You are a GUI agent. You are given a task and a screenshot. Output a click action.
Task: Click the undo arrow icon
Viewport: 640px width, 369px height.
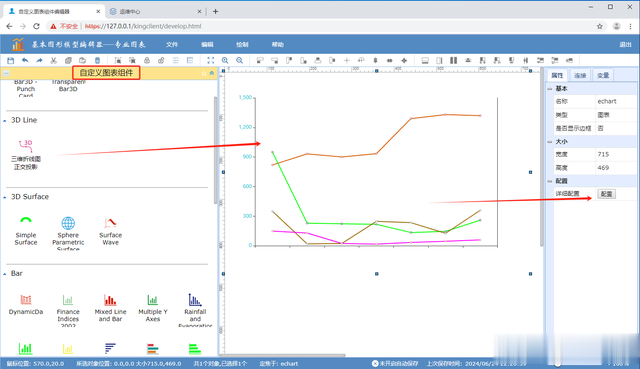pyautogui.click(x=25, y=60)
